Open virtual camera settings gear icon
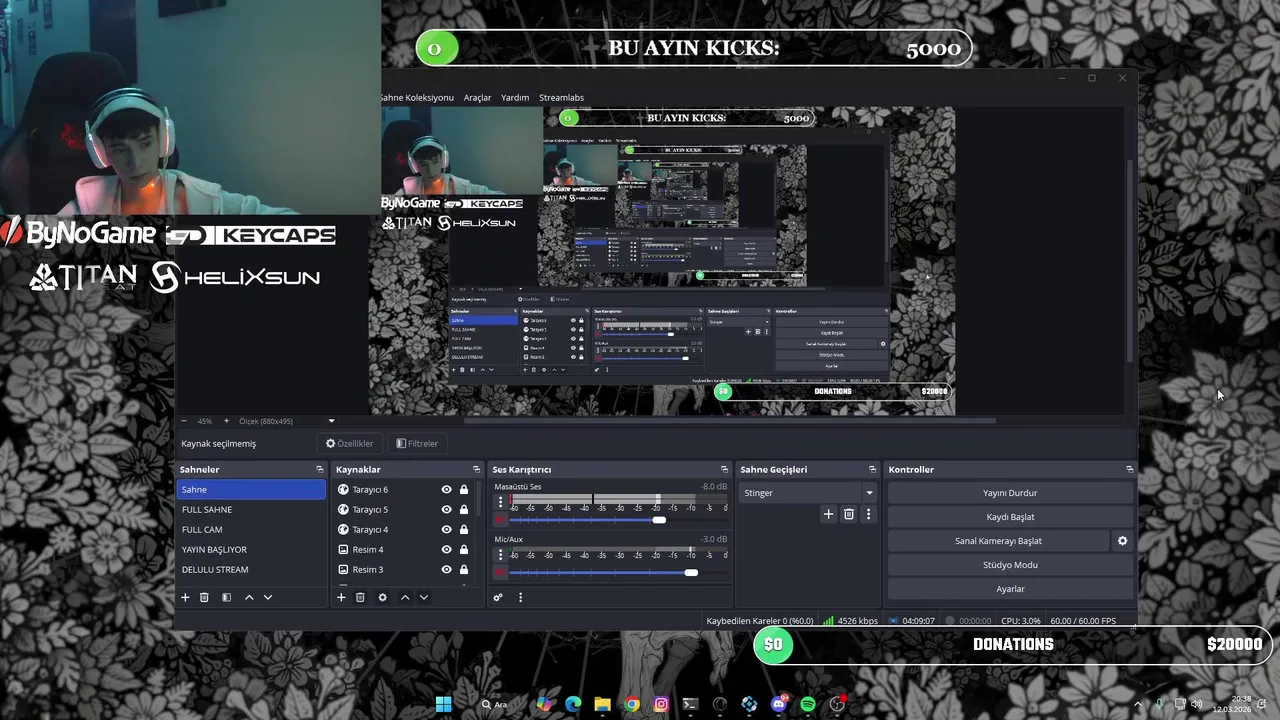Screen dimensions: 1280x720 [x=1122, y=541]
